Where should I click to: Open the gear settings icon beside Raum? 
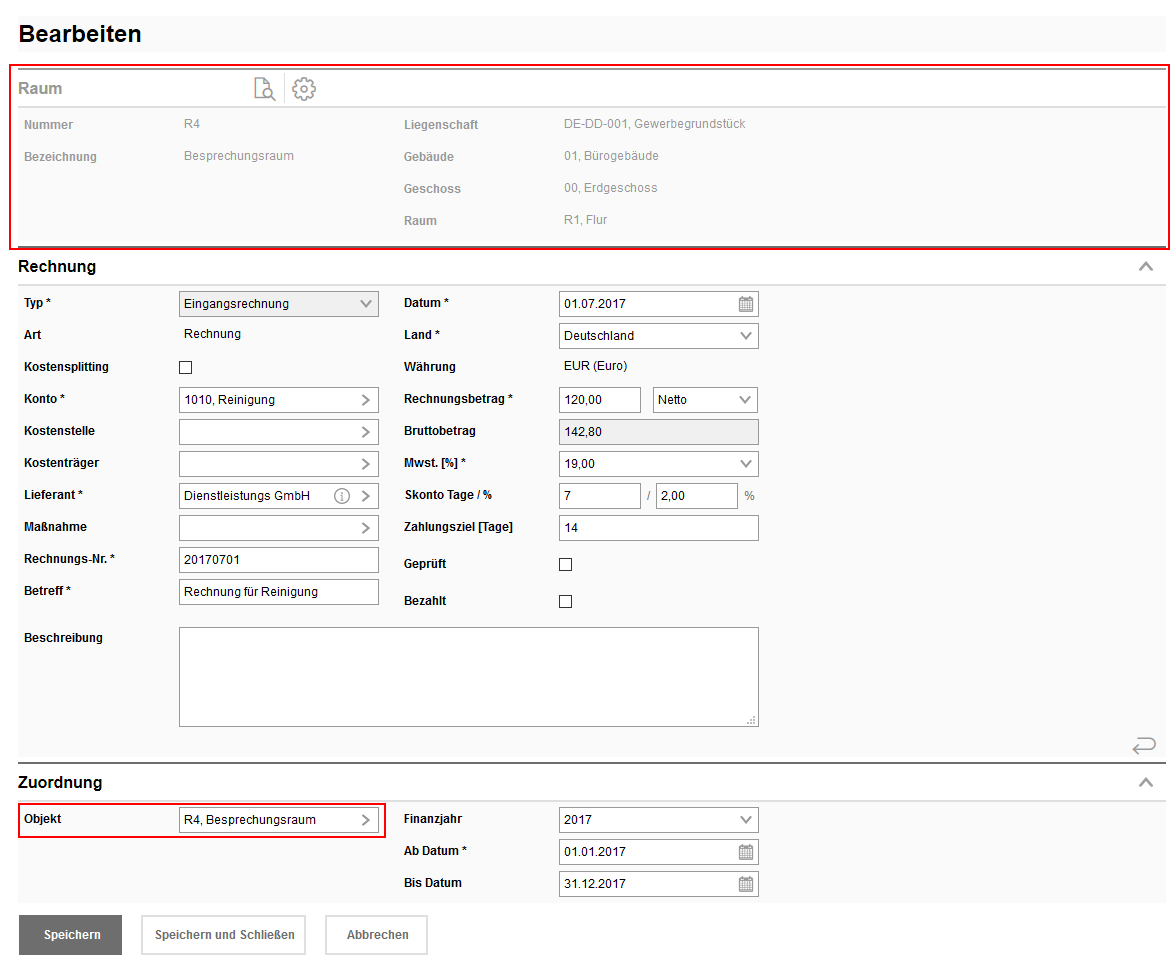point(304,89)
